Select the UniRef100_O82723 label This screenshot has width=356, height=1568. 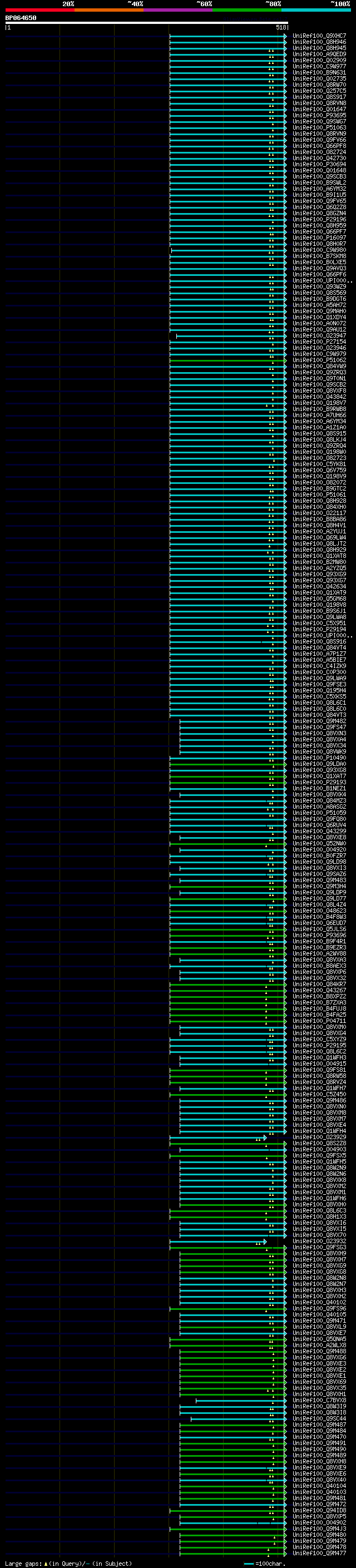[x=319, y=458]
